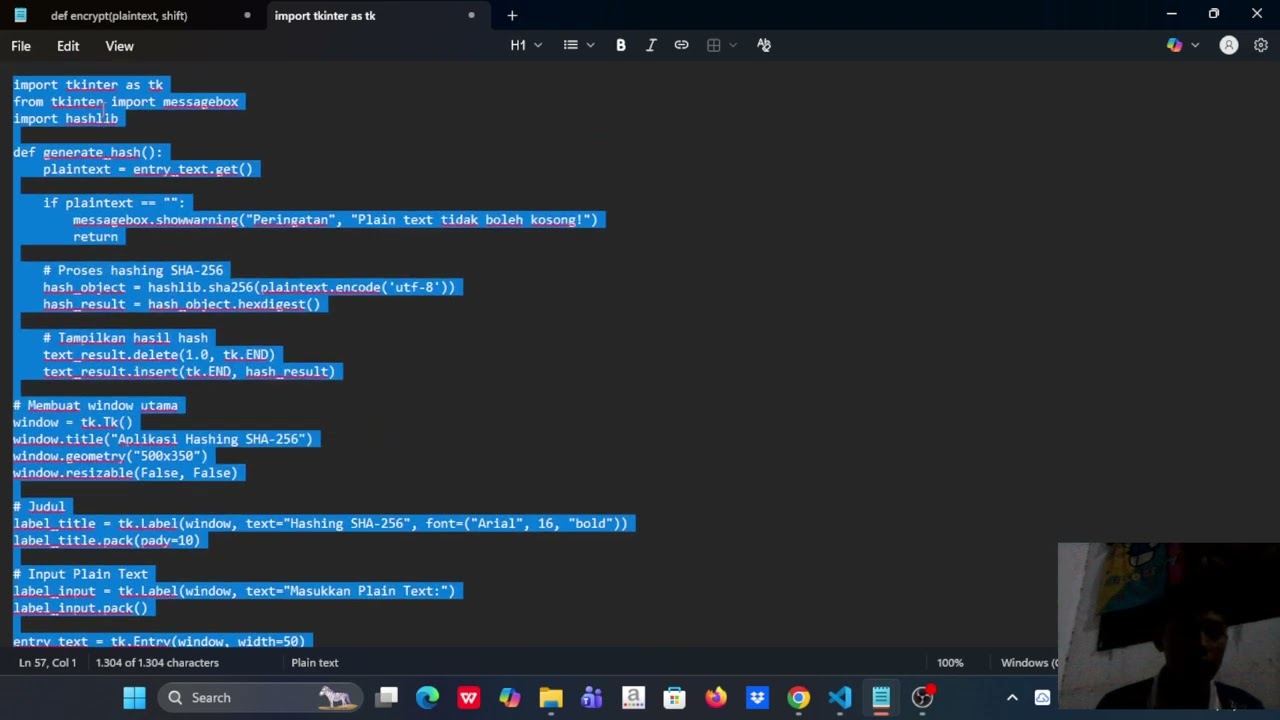Toggle bold formatting in Notepad toolbar
The width and height of the screenshot is (1280, 720).
621,45
